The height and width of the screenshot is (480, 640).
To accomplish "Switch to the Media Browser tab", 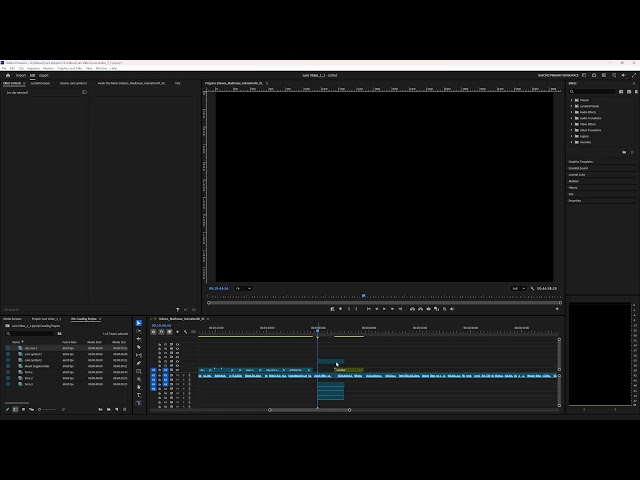I will [12, 319].
